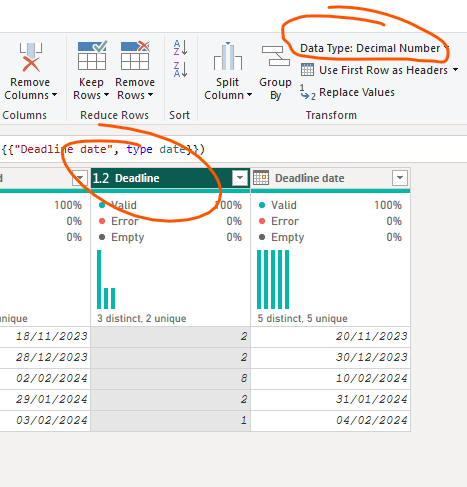Click the '3 distinct, 2 unique' text
Screen dimensions: 467x487
pyautogui.click(x=142, y=319)
